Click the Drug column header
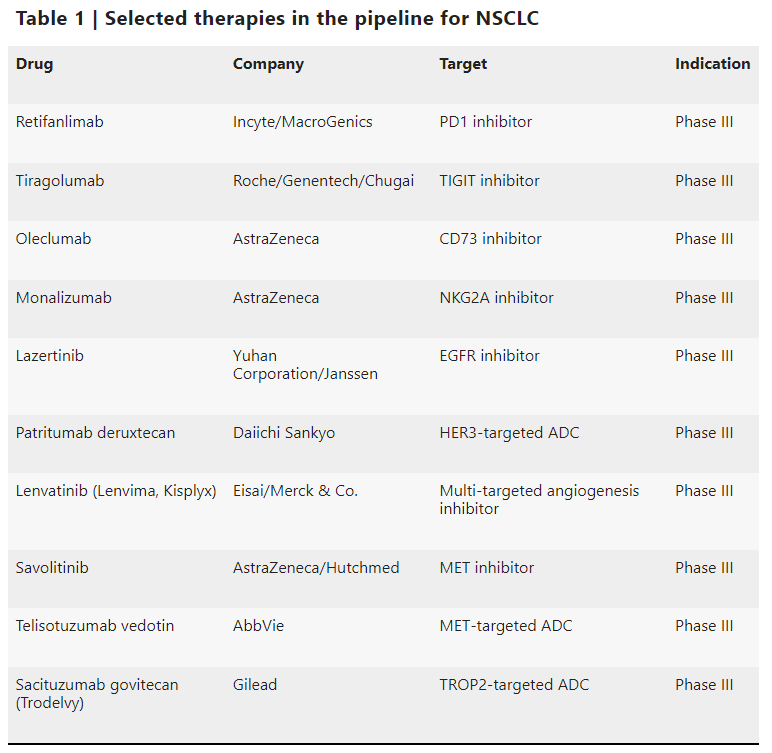This screenshot has height=753, width=772. [35, 64]
